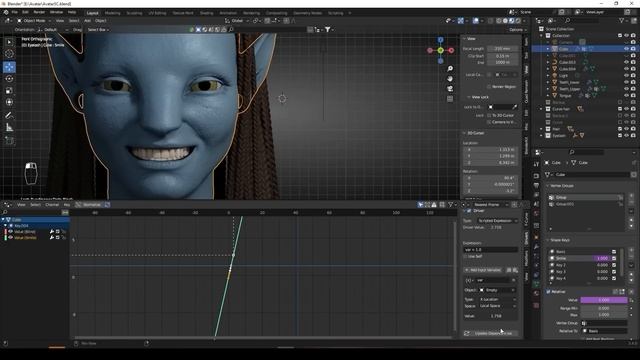
Task: Open the viewport Add menu
Action: pyautogui.click(x=87, y=20)
